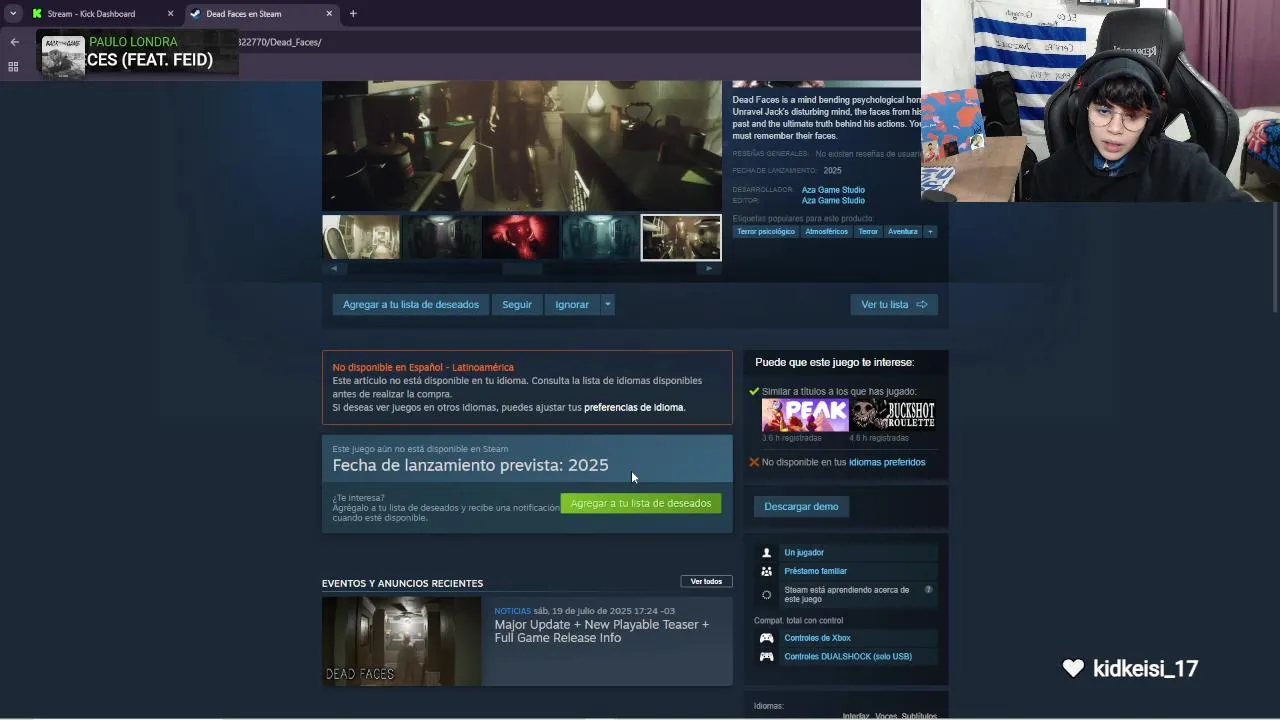The height and width of the screenshot is (720, 1280).
Task: Click the heart icon beside kidkeisi_17
Action: pyautogui.click(x=1073, y=668)
